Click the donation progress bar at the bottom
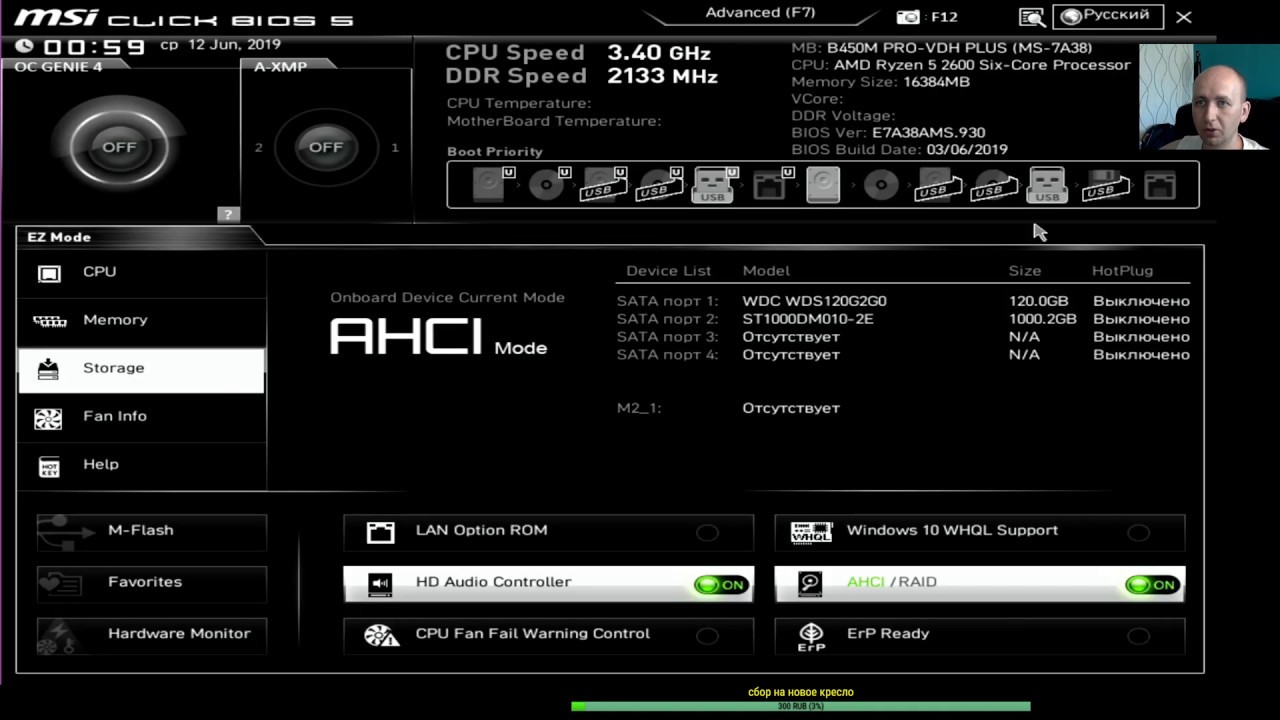Image resolution: width=1280 pixels, height=720 pixels. click(800, 706)
